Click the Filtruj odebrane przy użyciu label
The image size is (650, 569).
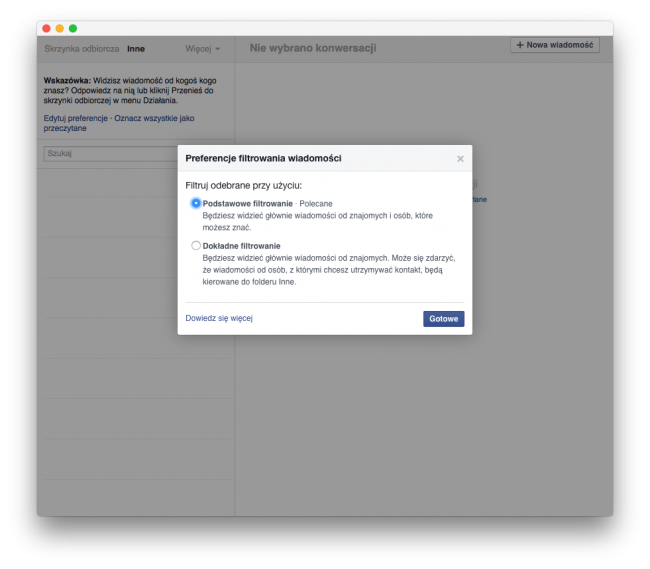(244, 185)
